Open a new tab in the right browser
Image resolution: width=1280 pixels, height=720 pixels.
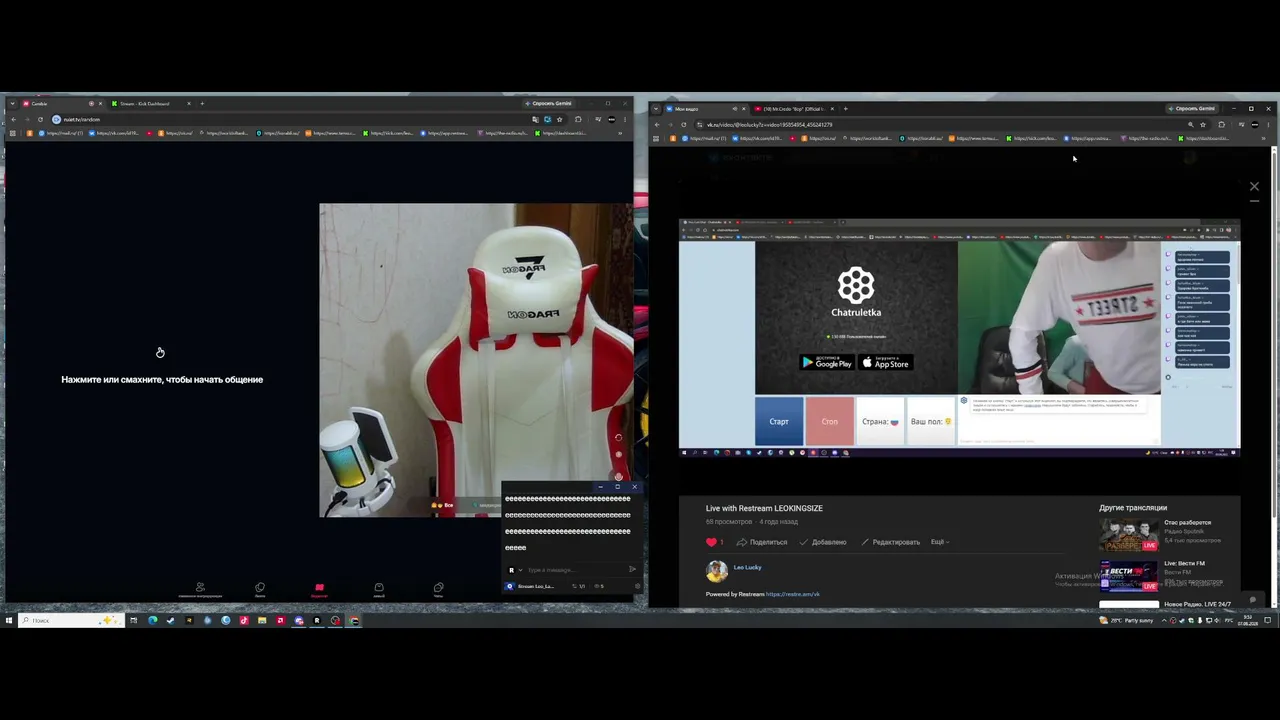coord(845,109)
